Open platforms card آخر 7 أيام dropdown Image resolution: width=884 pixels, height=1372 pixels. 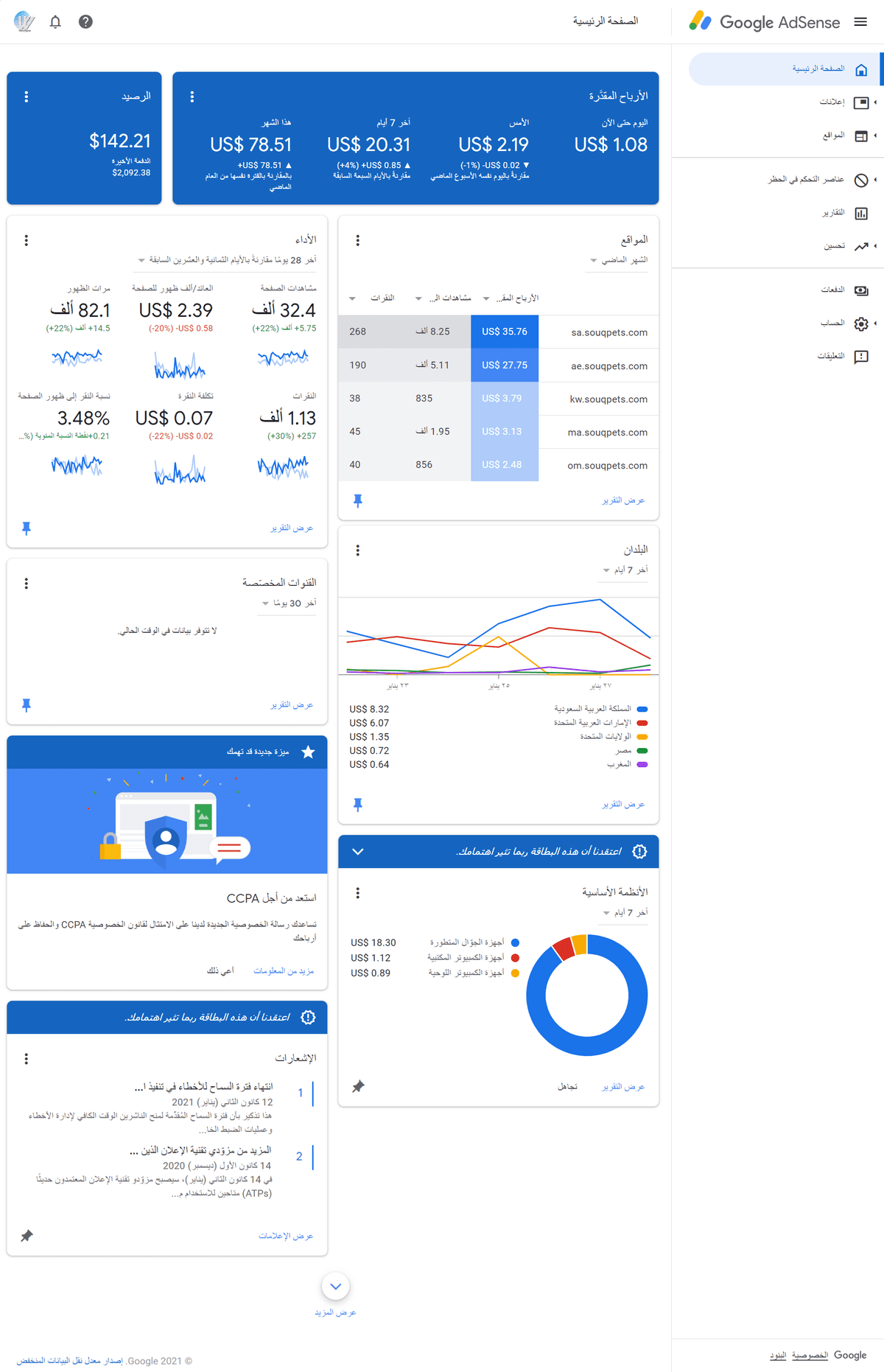click(x=625, y=913)
